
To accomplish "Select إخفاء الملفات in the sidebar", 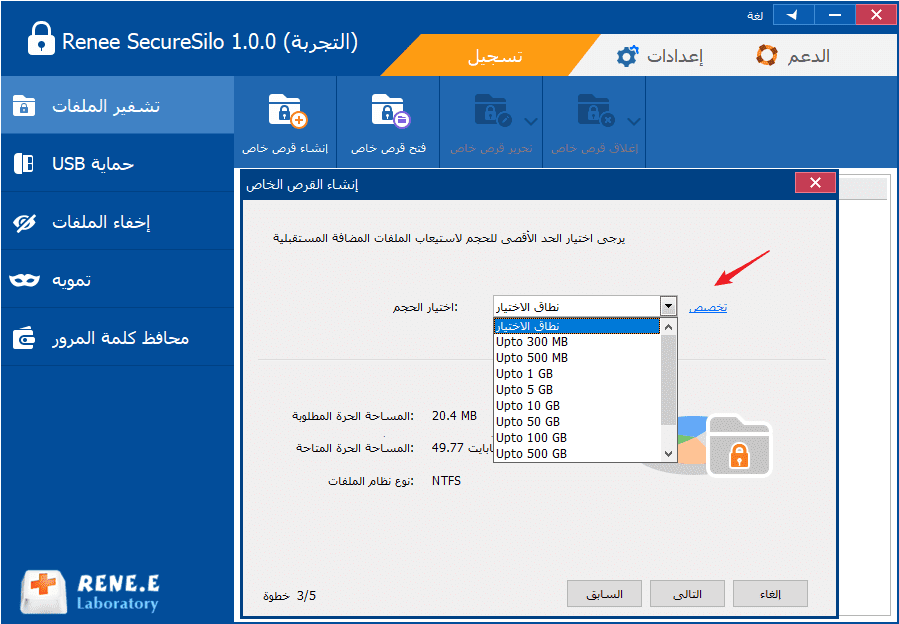I will 117,221.
